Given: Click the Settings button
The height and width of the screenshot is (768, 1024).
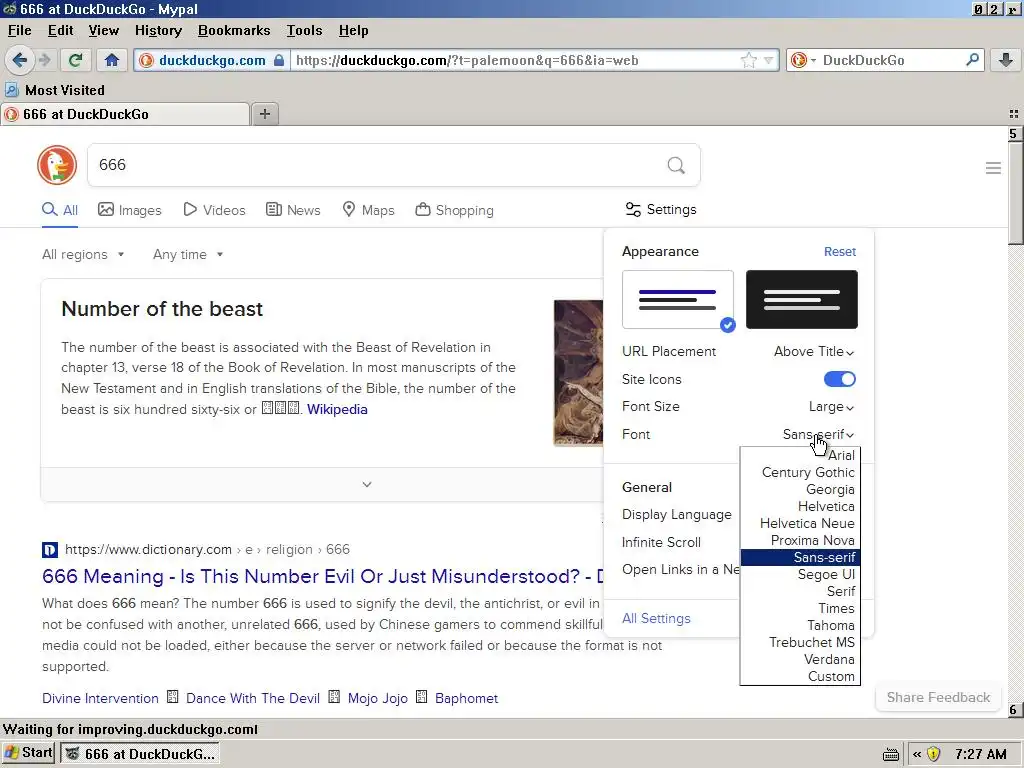Looking at the screenshot, I should [661, 210].
